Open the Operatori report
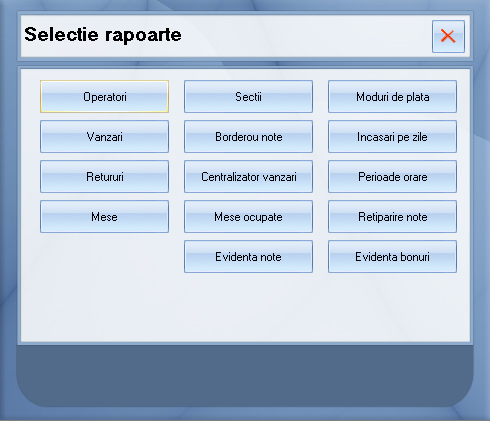 point(104,97)
